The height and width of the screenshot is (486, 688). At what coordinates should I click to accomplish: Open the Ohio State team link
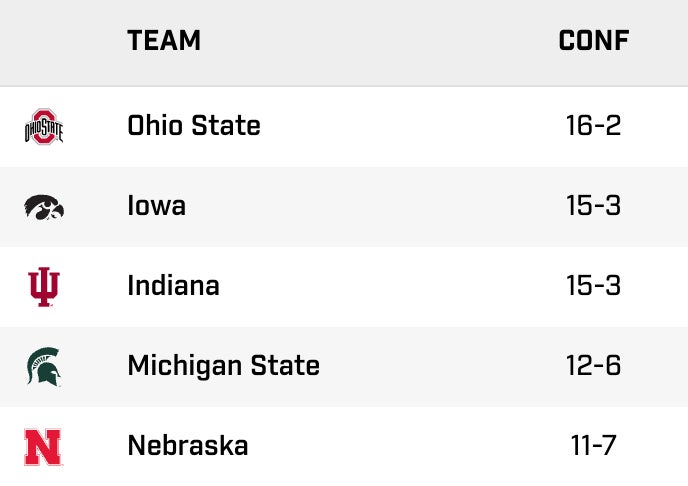tap(194, 126)
